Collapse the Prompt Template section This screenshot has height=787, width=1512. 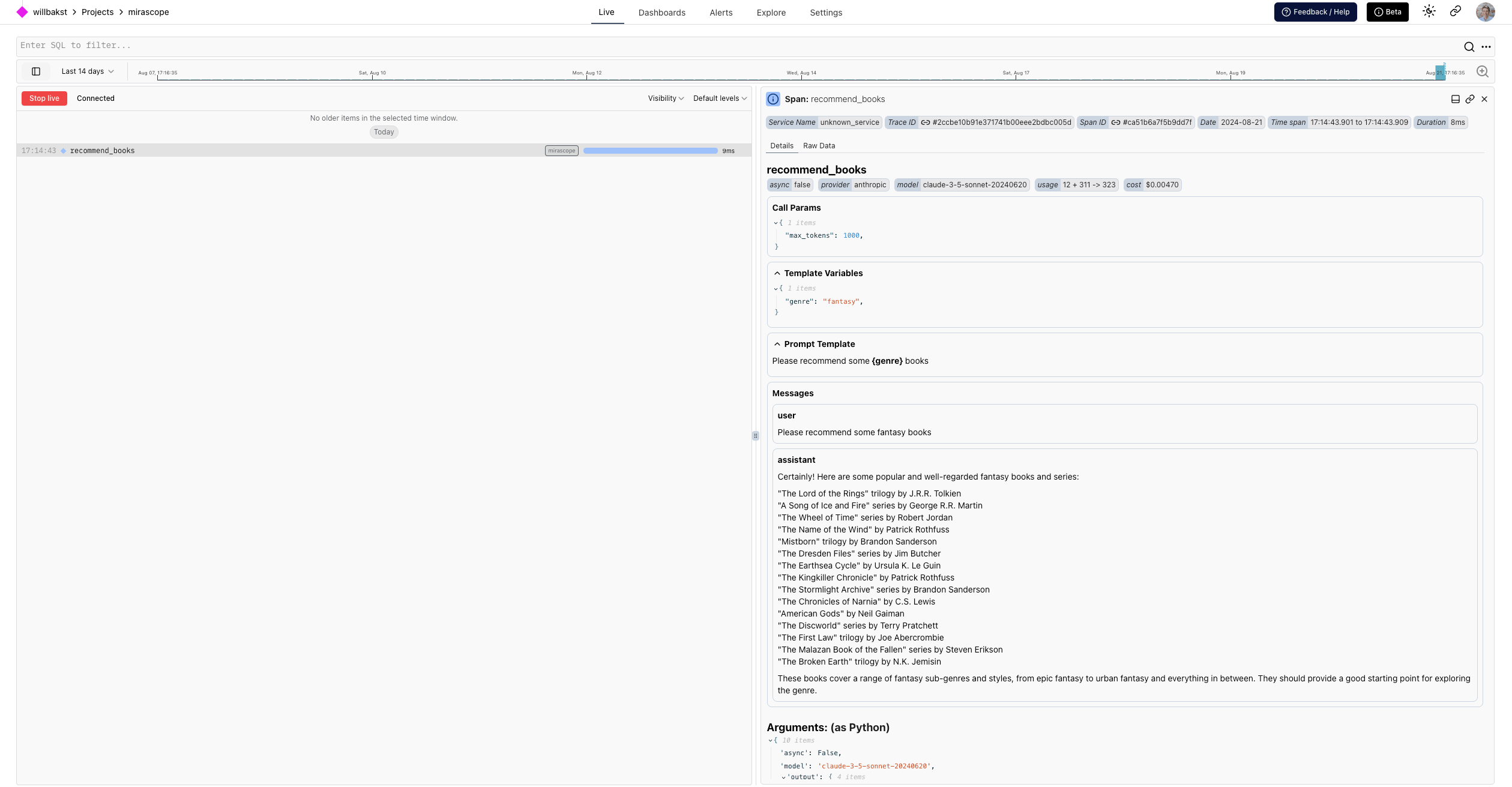[x=777, y=344]
